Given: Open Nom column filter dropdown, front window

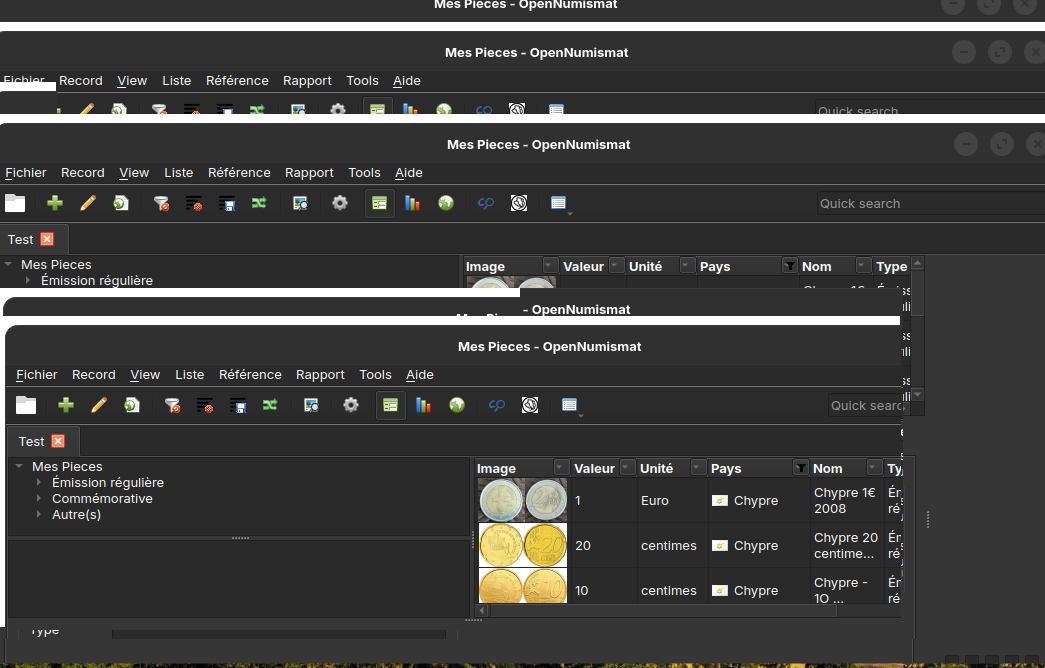Looking at the screenshot, I should [x=873, y=467].
